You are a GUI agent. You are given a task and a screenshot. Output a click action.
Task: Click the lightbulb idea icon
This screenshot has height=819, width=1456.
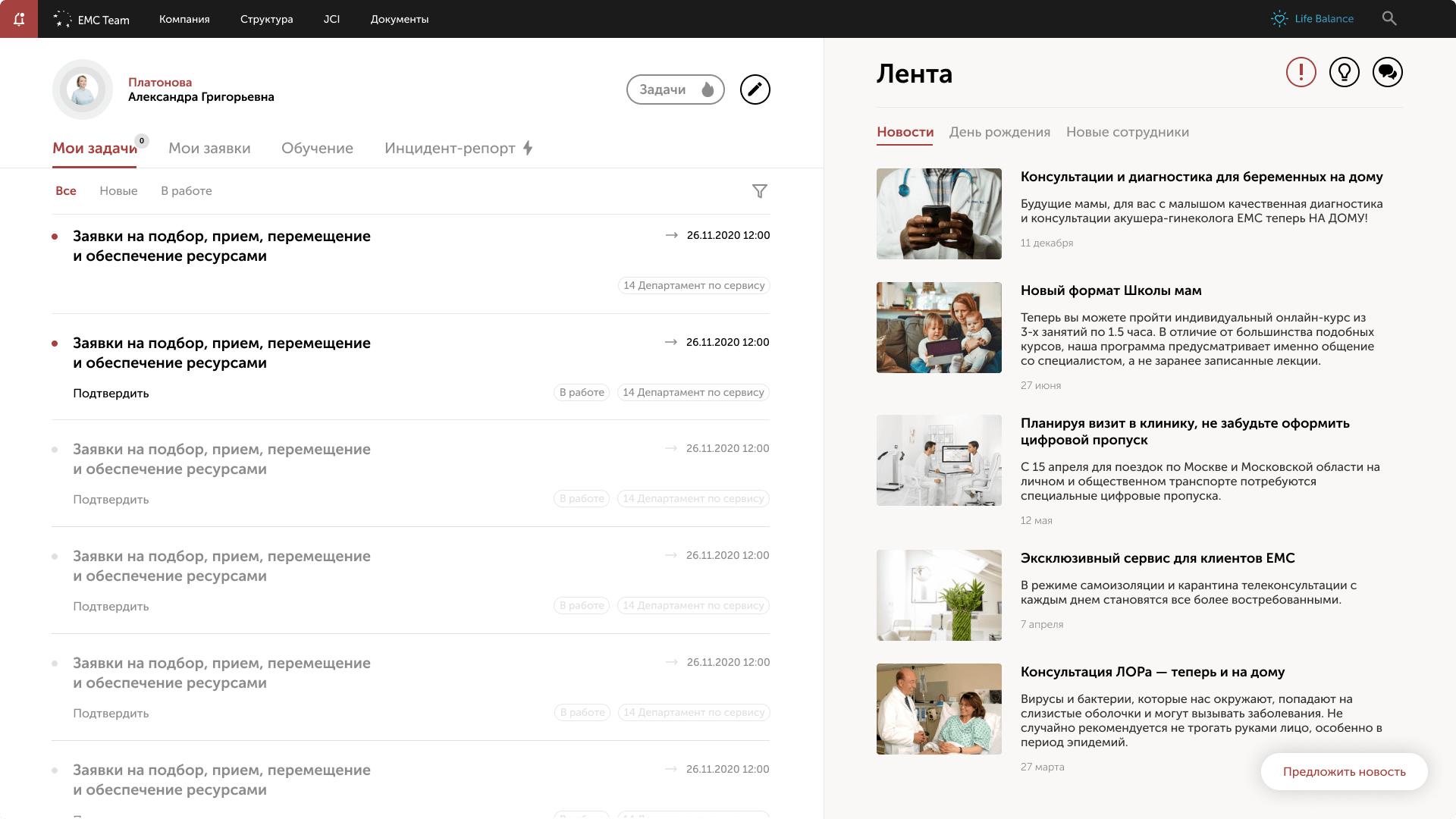(x=1344, y=73)
